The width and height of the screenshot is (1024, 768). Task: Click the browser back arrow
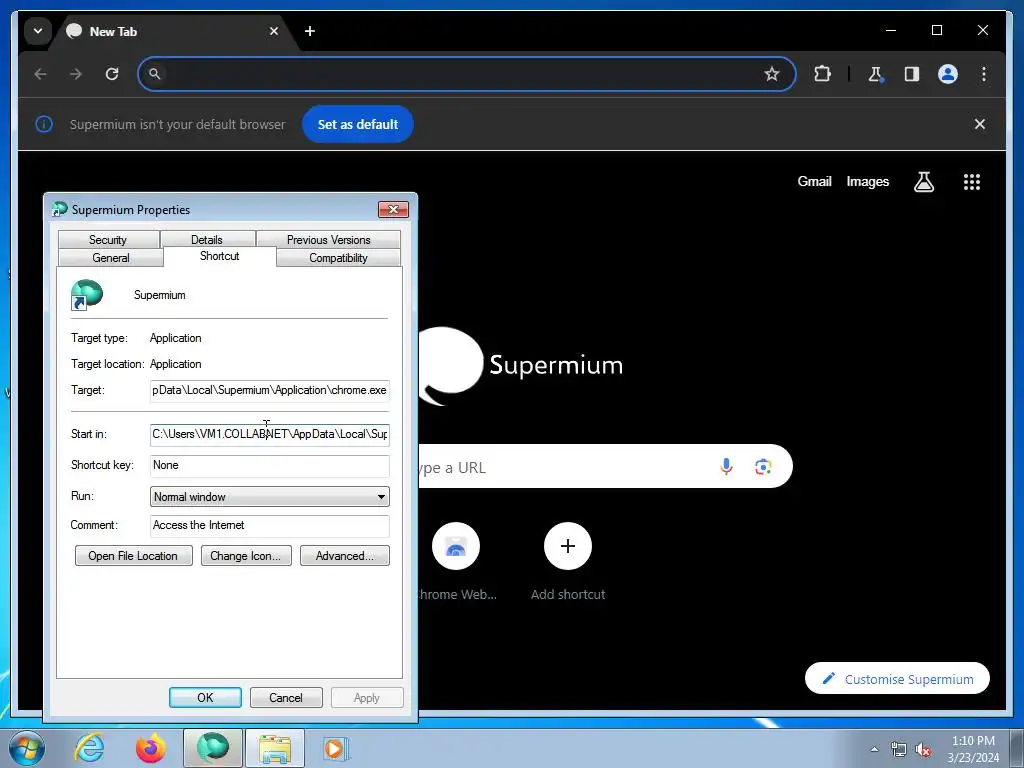pyautogui.click(x=40, y=74)
